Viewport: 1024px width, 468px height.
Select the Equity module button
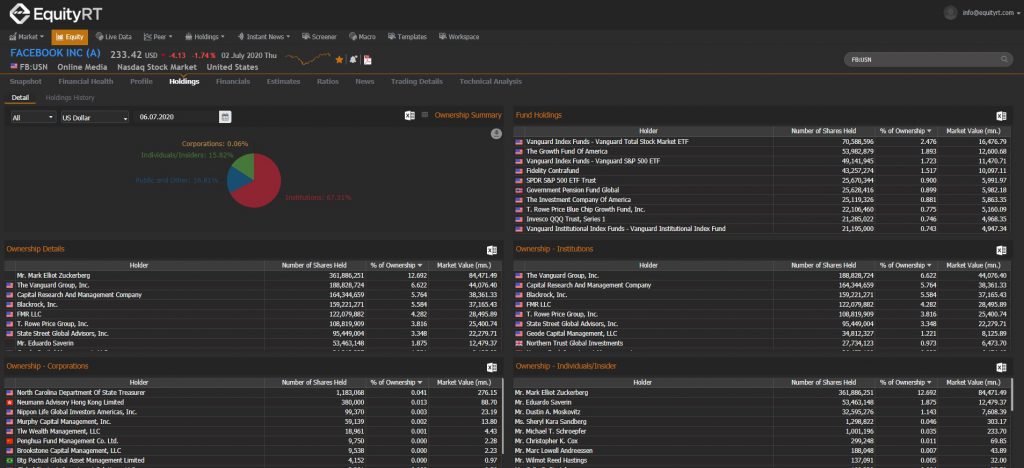point(69,37)
